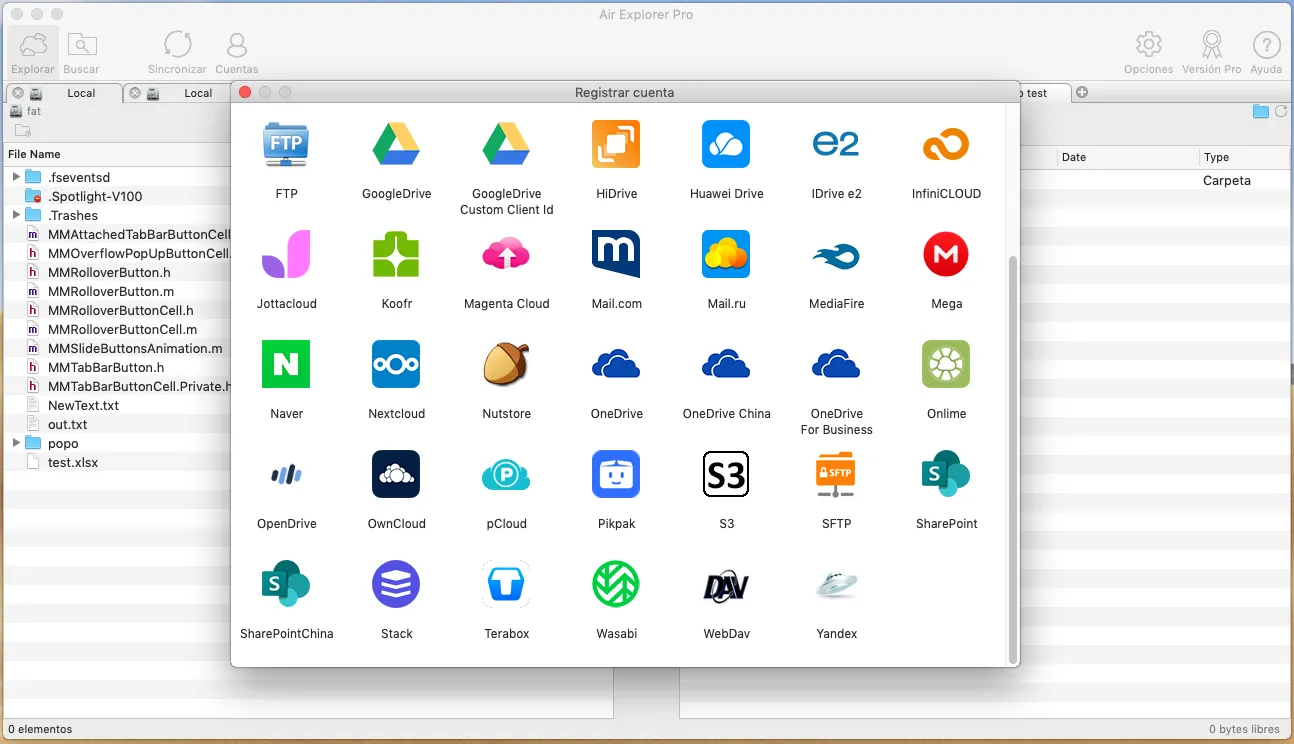The height and width of the screenshot is (744, 1294).
Task: Select the Mega icon
Action: (946, 254)
